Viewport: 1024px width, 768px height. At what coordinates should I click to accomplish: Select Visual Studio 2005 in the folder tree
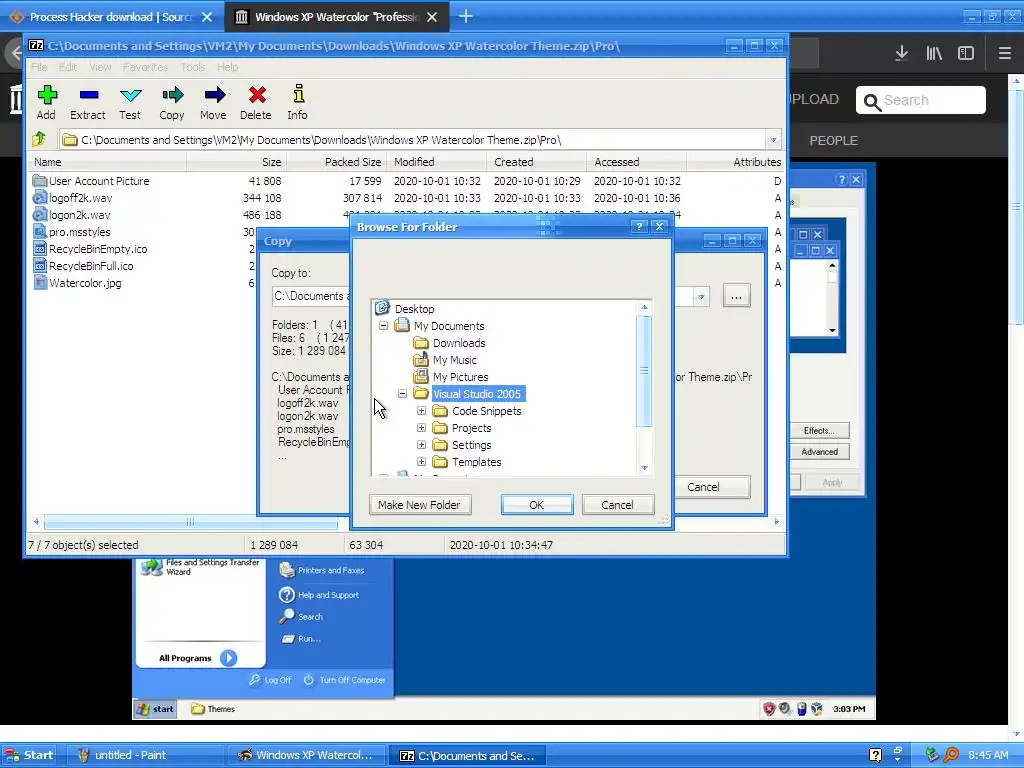[477, 394]
